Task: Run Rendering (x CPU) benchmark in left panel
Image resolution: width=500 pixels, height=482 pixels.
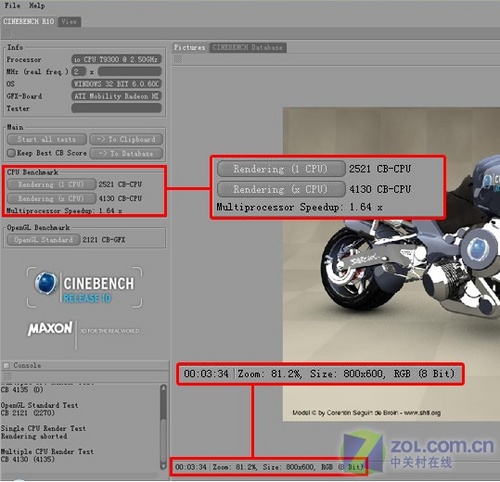Action: coord(51,199)
